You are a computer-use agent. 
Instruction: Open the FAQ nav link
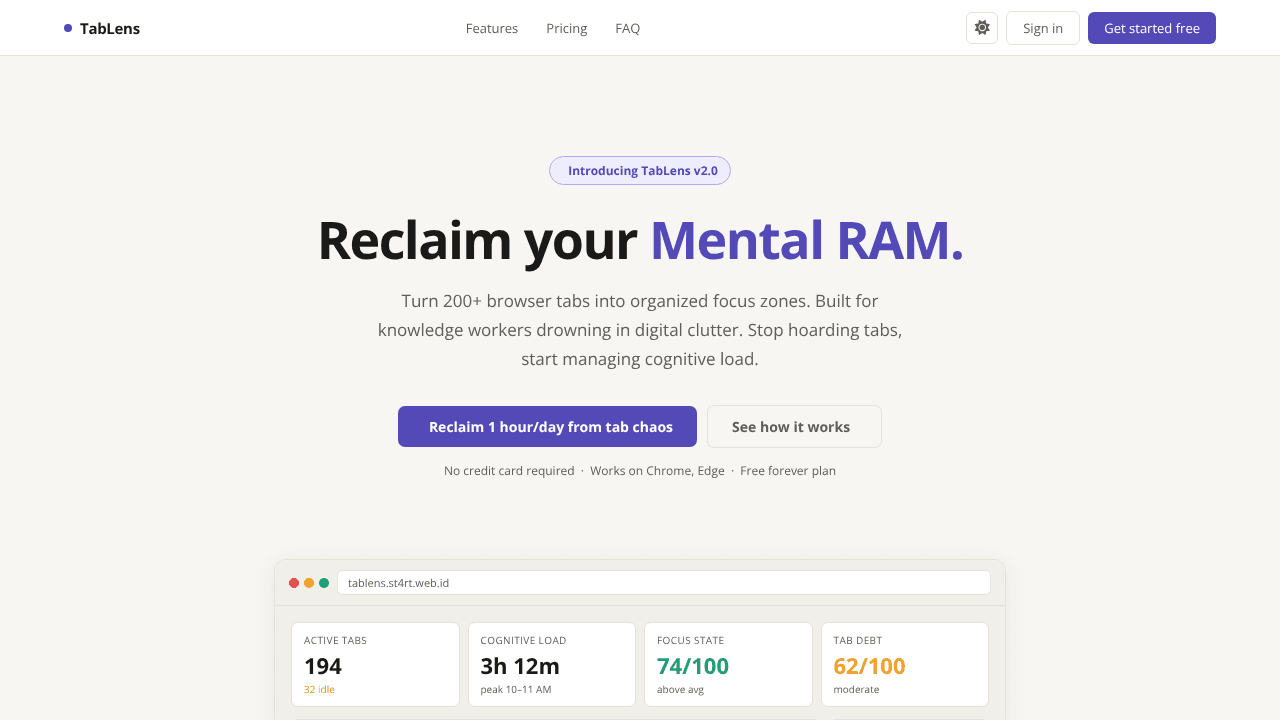[628, 28]
